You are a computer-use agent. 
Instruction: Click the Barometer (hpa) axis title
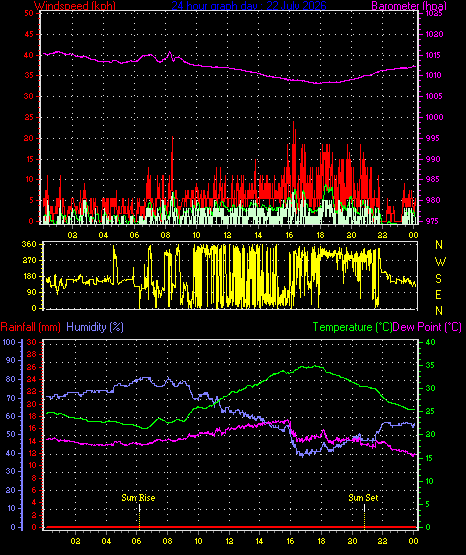click(409, 5)
